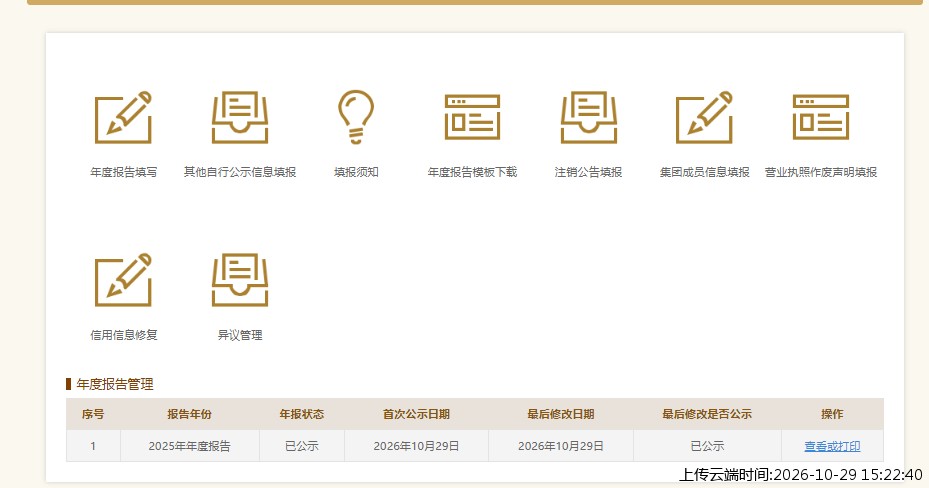Select the date cell under 最后修改日期
This screenshot has width=929, height=488.
point(560,446)
